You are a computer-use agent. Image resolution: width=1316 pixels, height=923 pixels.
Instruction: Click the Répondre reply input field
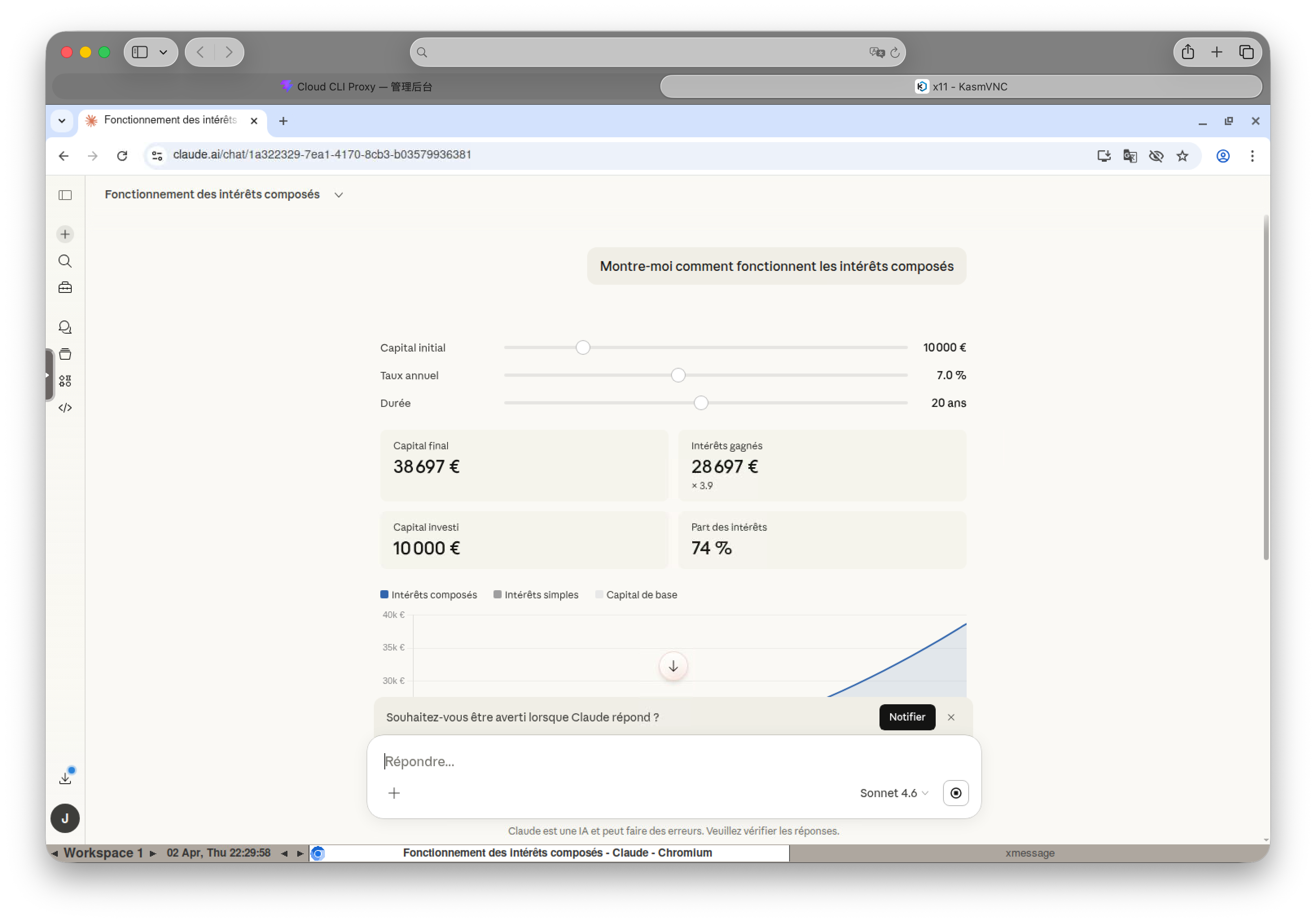click(673, 761)
